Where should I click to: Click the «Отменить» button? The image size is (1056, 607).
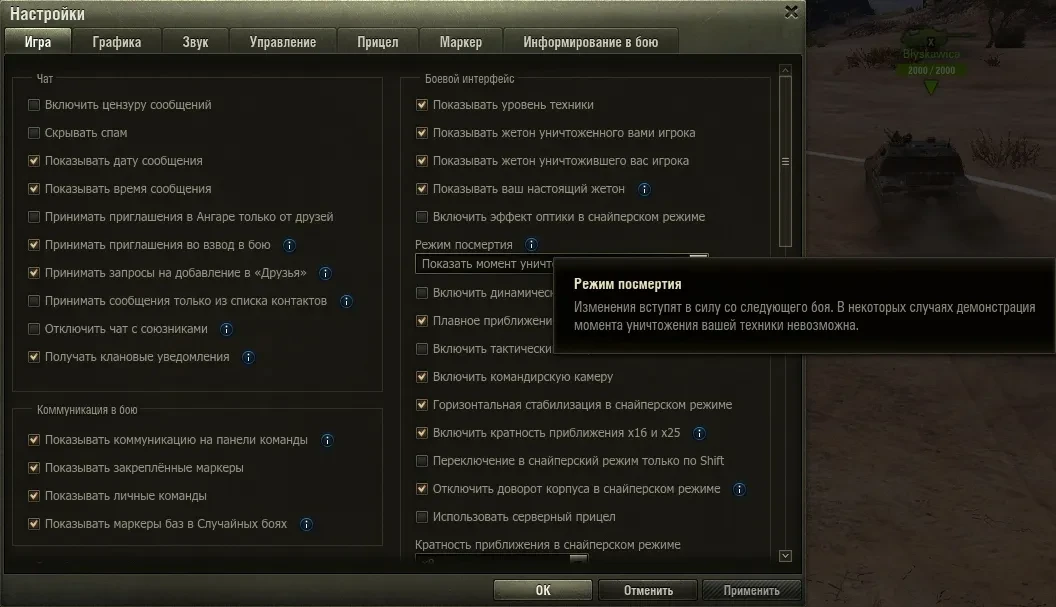[648, 590]
